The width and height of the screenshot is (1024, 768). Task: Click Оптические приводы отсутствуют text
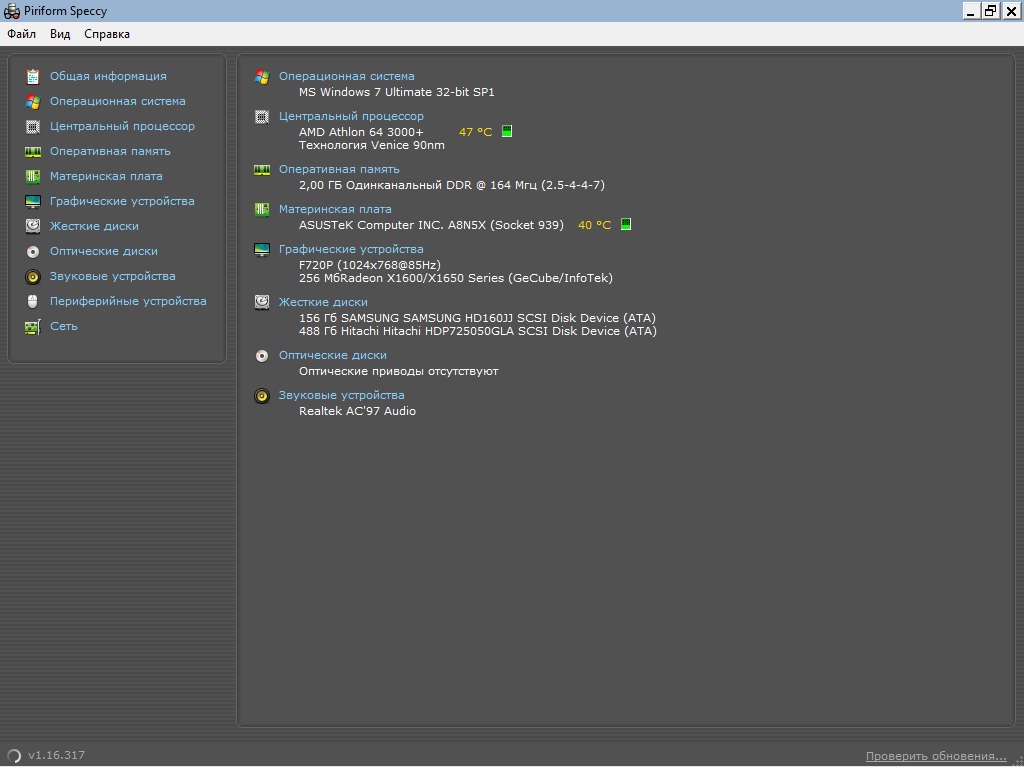[x=398, y=371]
